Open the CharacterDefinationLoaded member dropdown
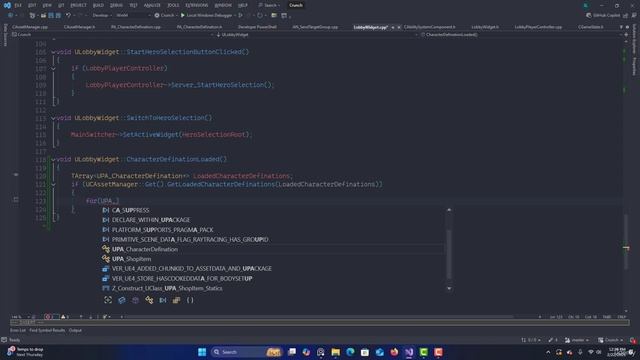Screen dimensions: 640x360 (520, 35)
